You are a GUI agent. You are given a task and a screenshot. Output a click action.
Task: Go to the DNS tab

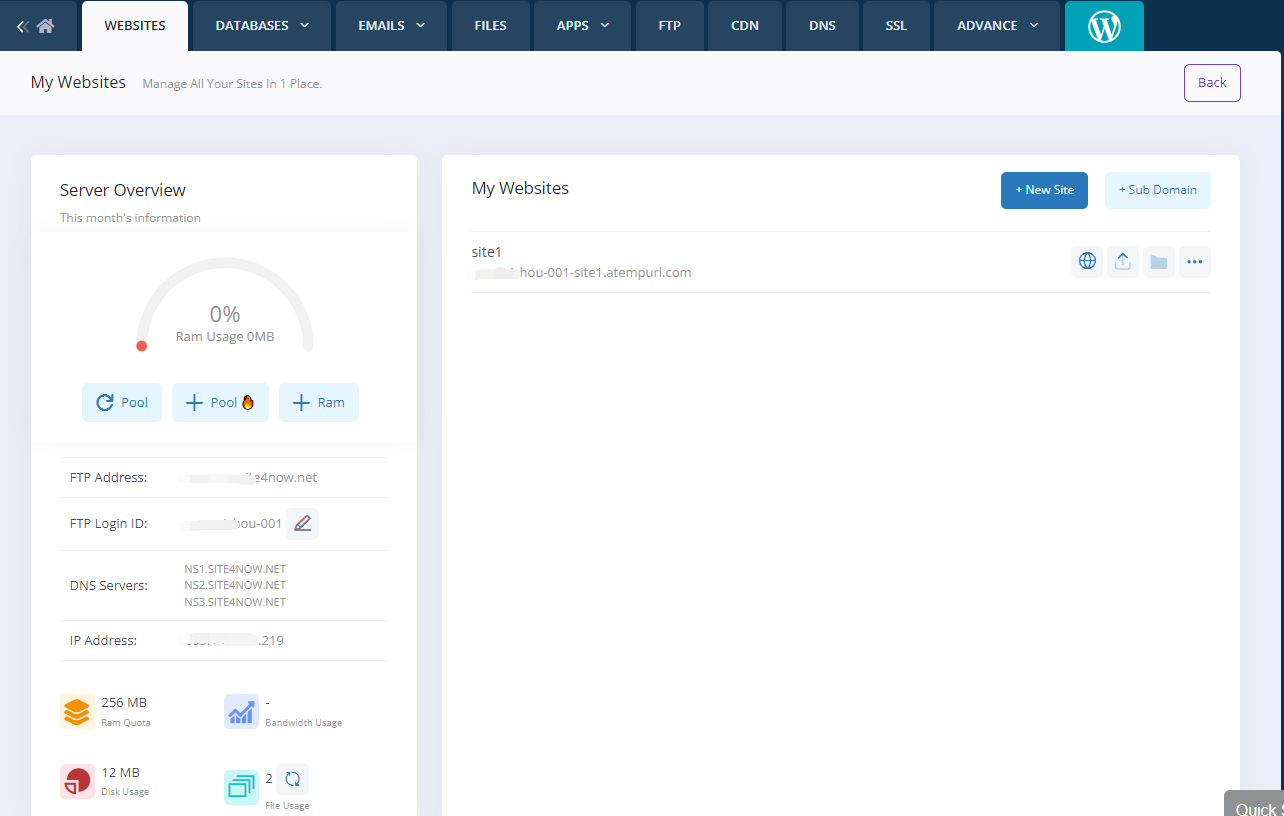pos(822,26)
